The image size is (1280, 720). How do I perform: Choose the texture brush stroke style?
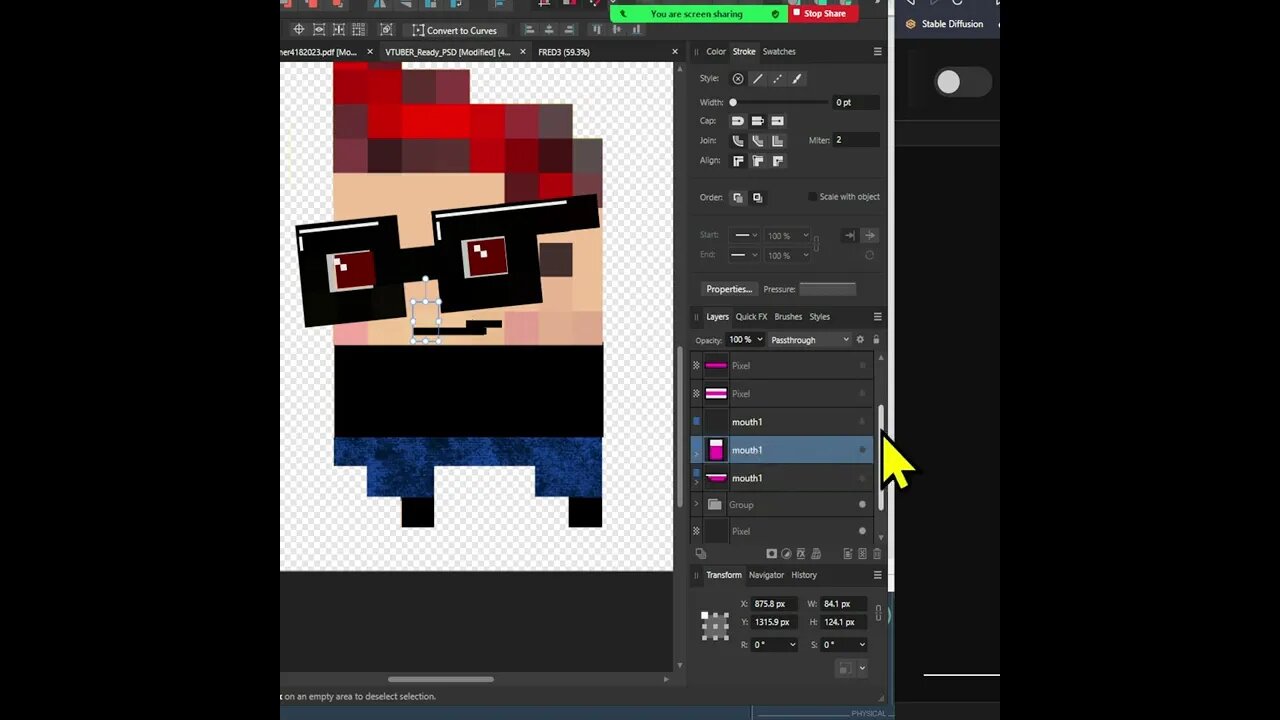[x=797, y=79]
